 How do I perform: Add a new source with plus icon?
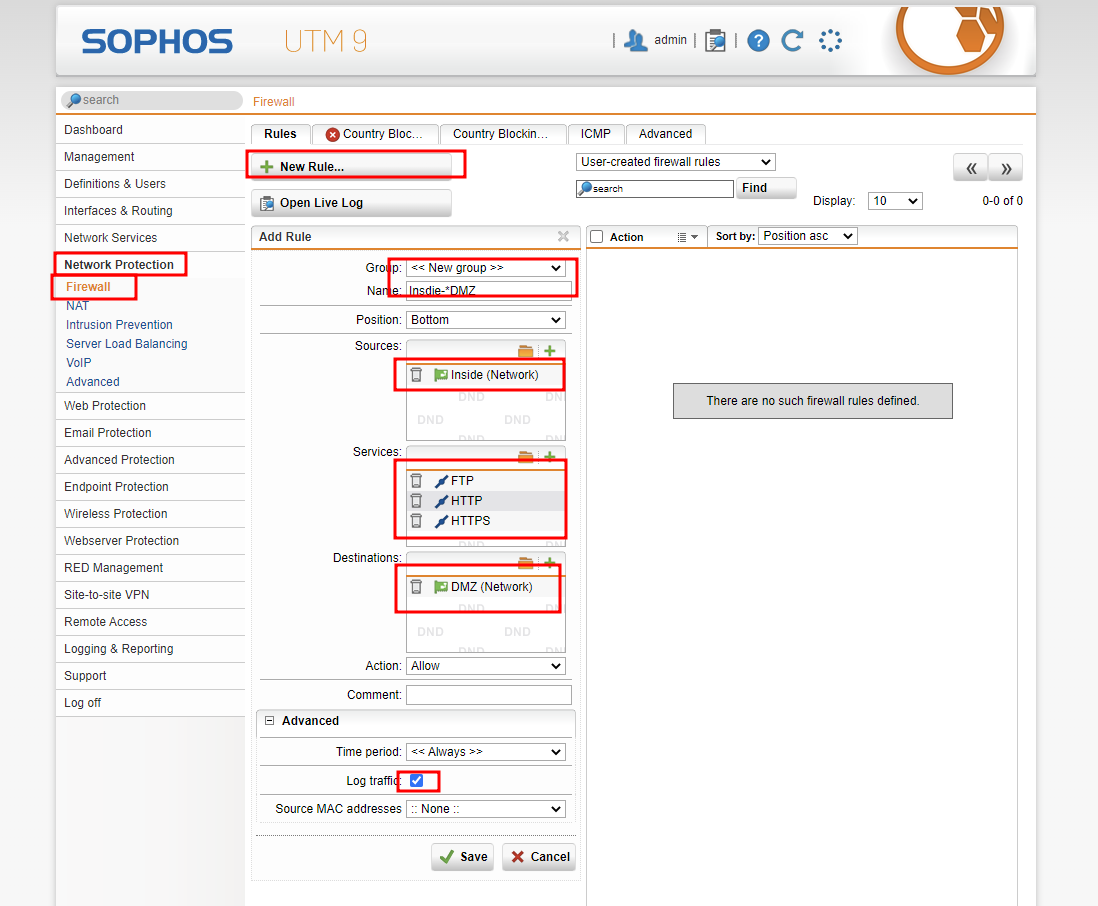coord(550,351)
